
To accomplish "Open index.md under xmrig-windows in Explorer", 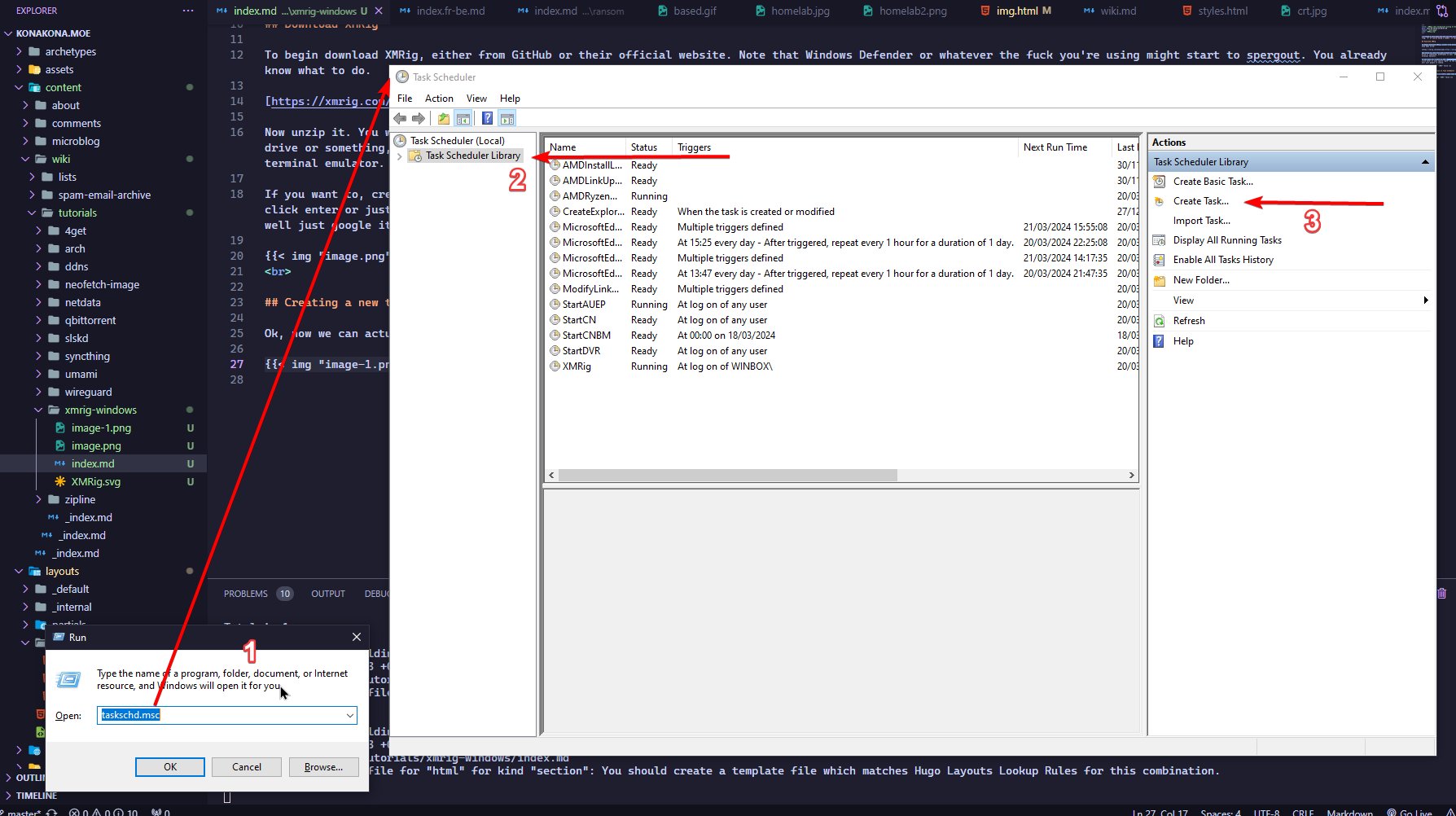I will click(92, 463).
